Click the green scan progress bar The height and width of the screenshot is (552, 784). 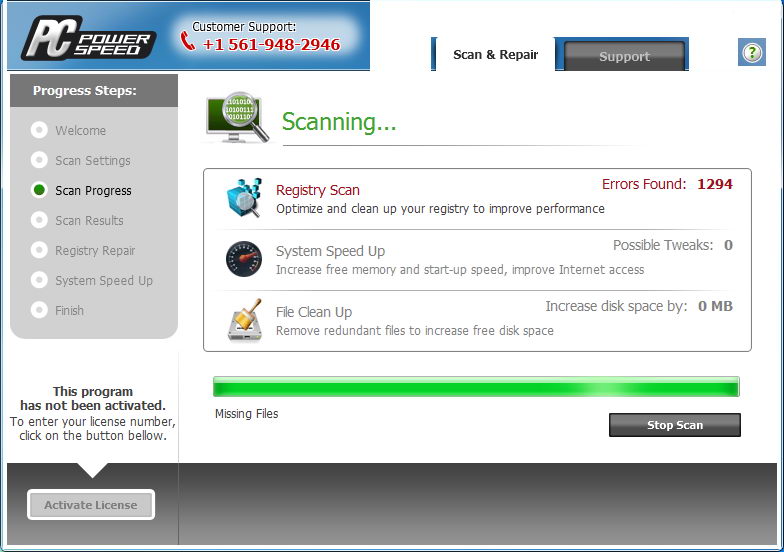pyautogui.click(x=476, y=387)
